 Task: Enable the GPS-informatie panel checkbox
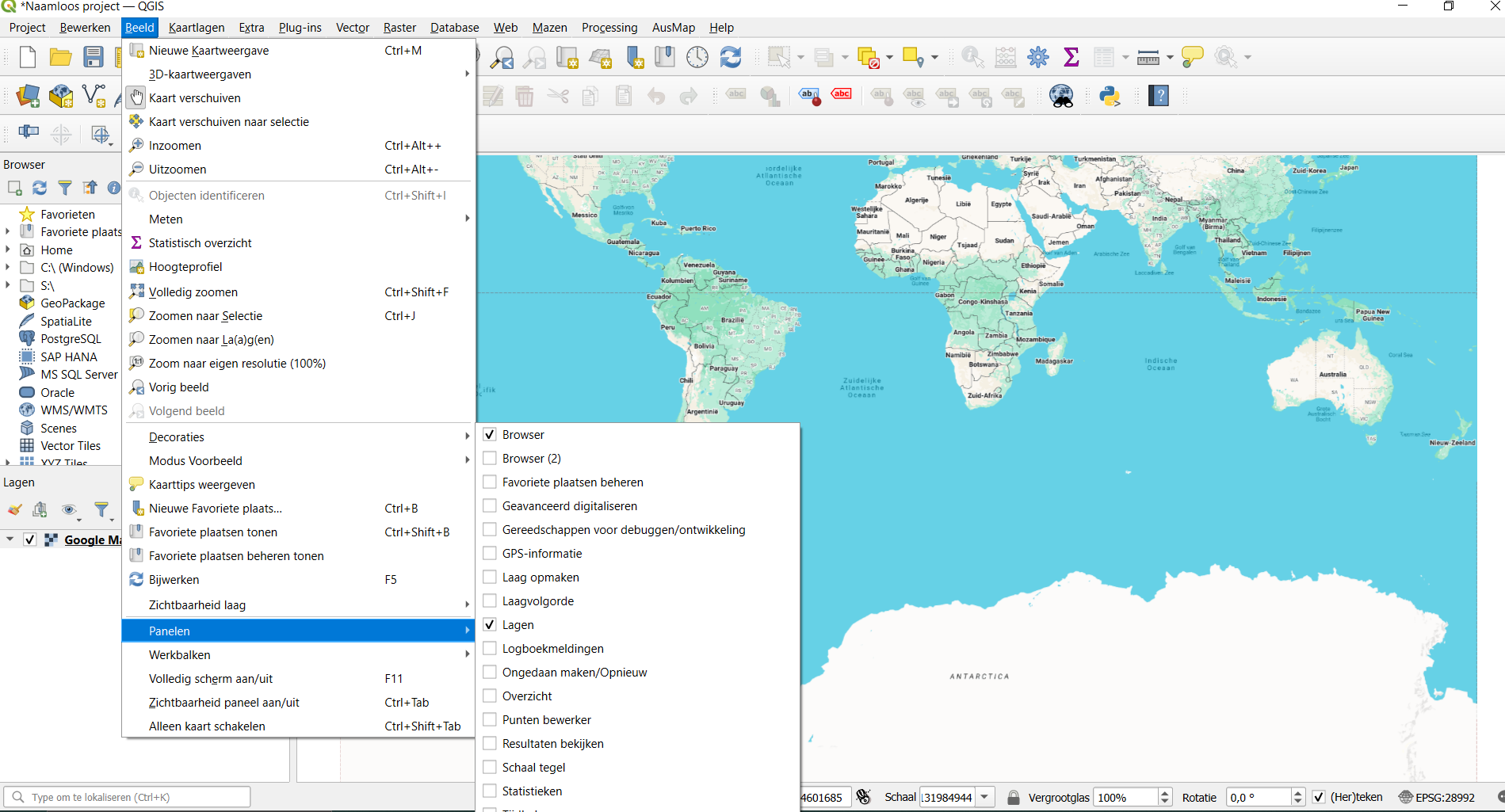coord(490,554)
